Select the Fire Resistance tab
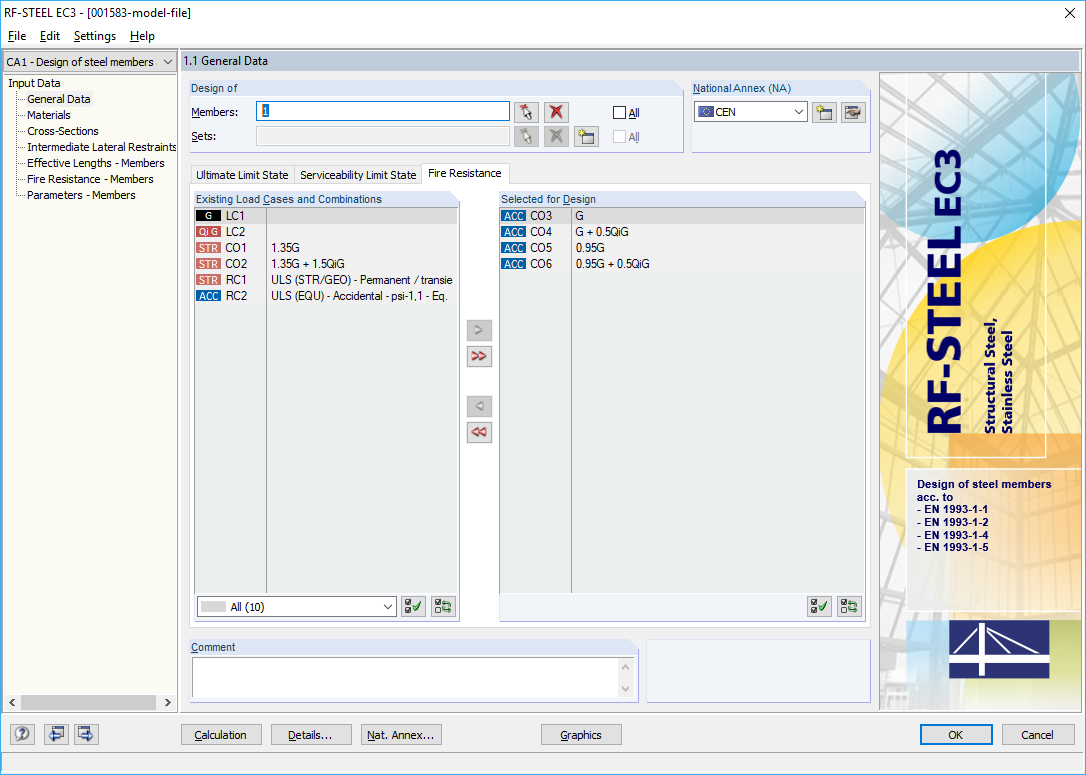 point(465,173)
